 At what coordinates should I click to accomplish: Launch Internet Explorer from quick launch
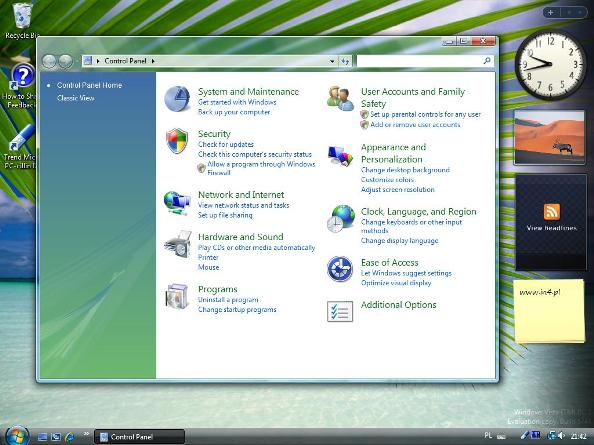tap(69, 437)
